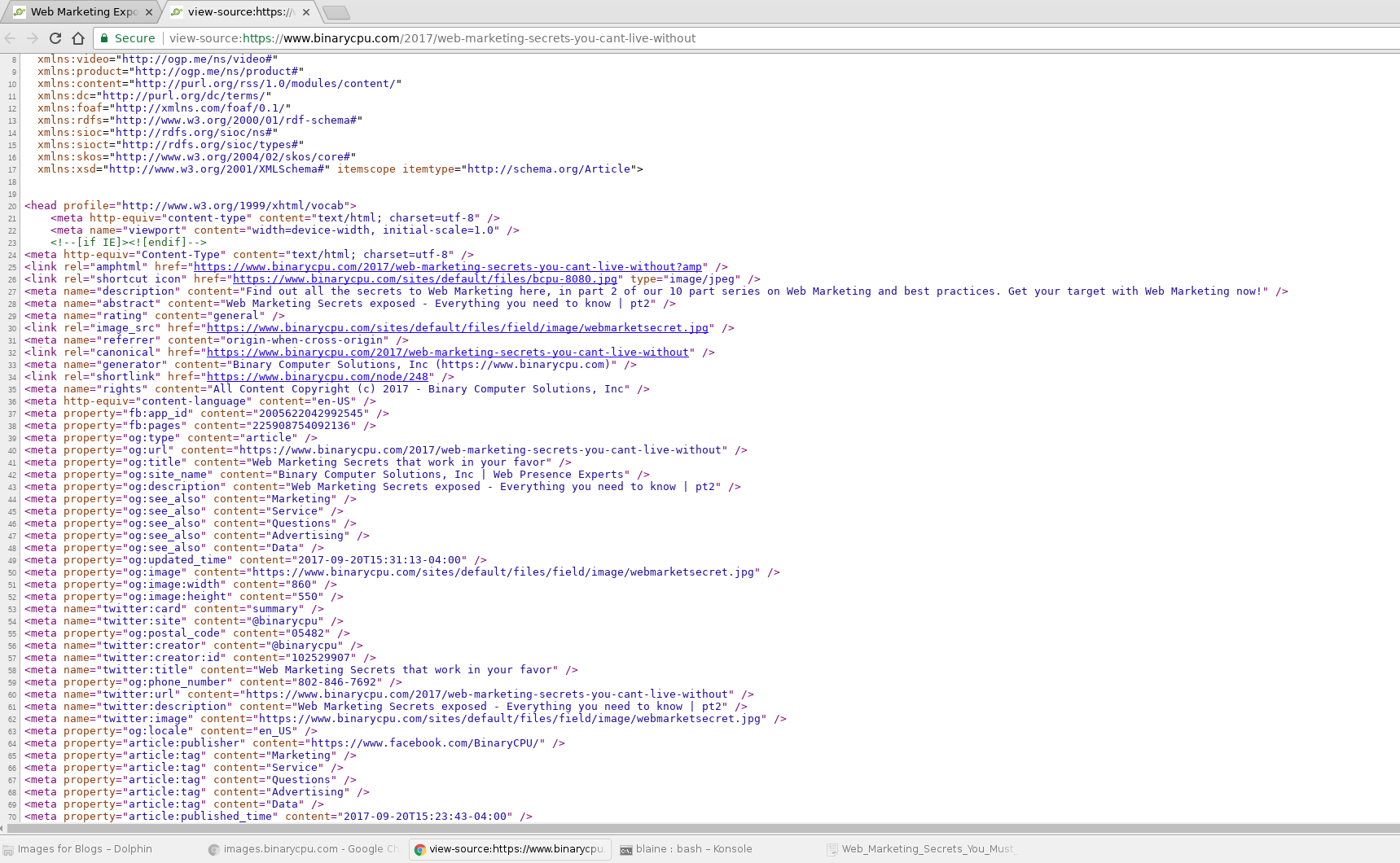Click the document icon for Web_Marketing_Secrets taskbar entry
The image size is (1400, 863).
tap(832, 850)
